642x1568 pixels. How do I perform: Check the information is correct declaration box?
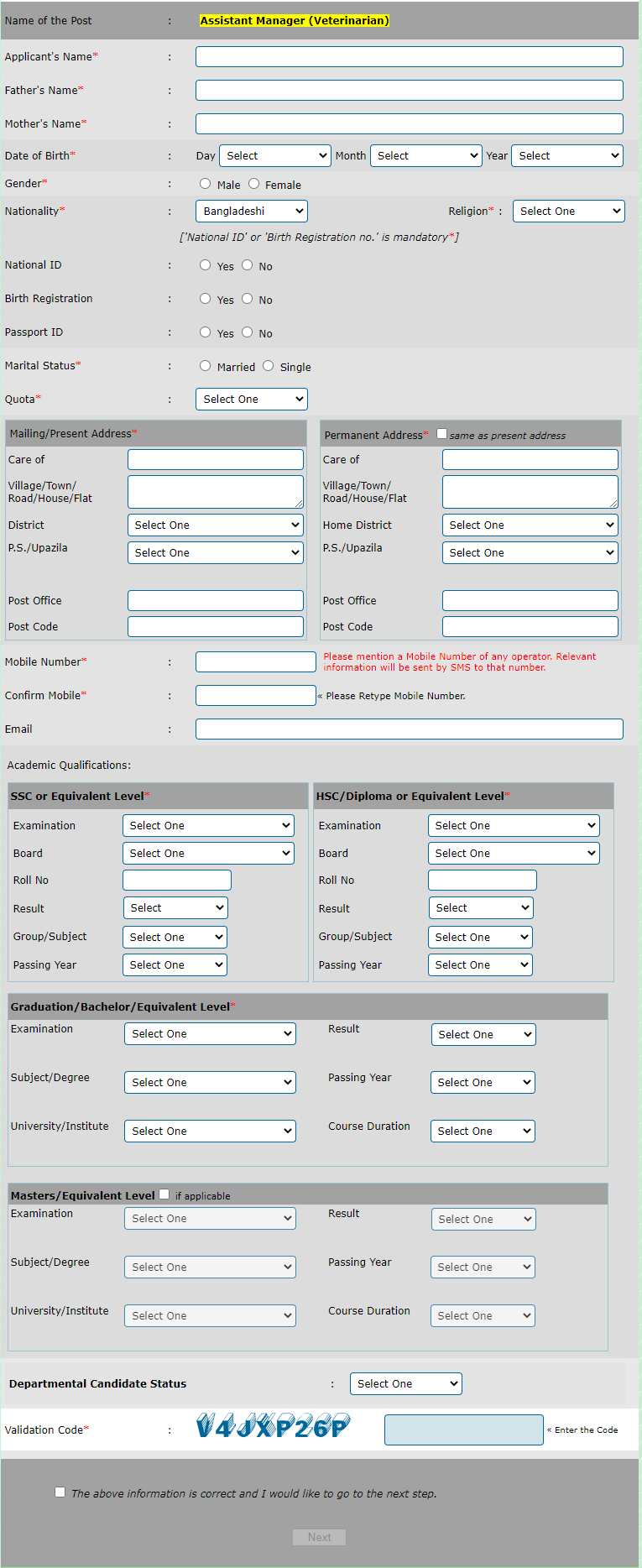(60, 1492)
